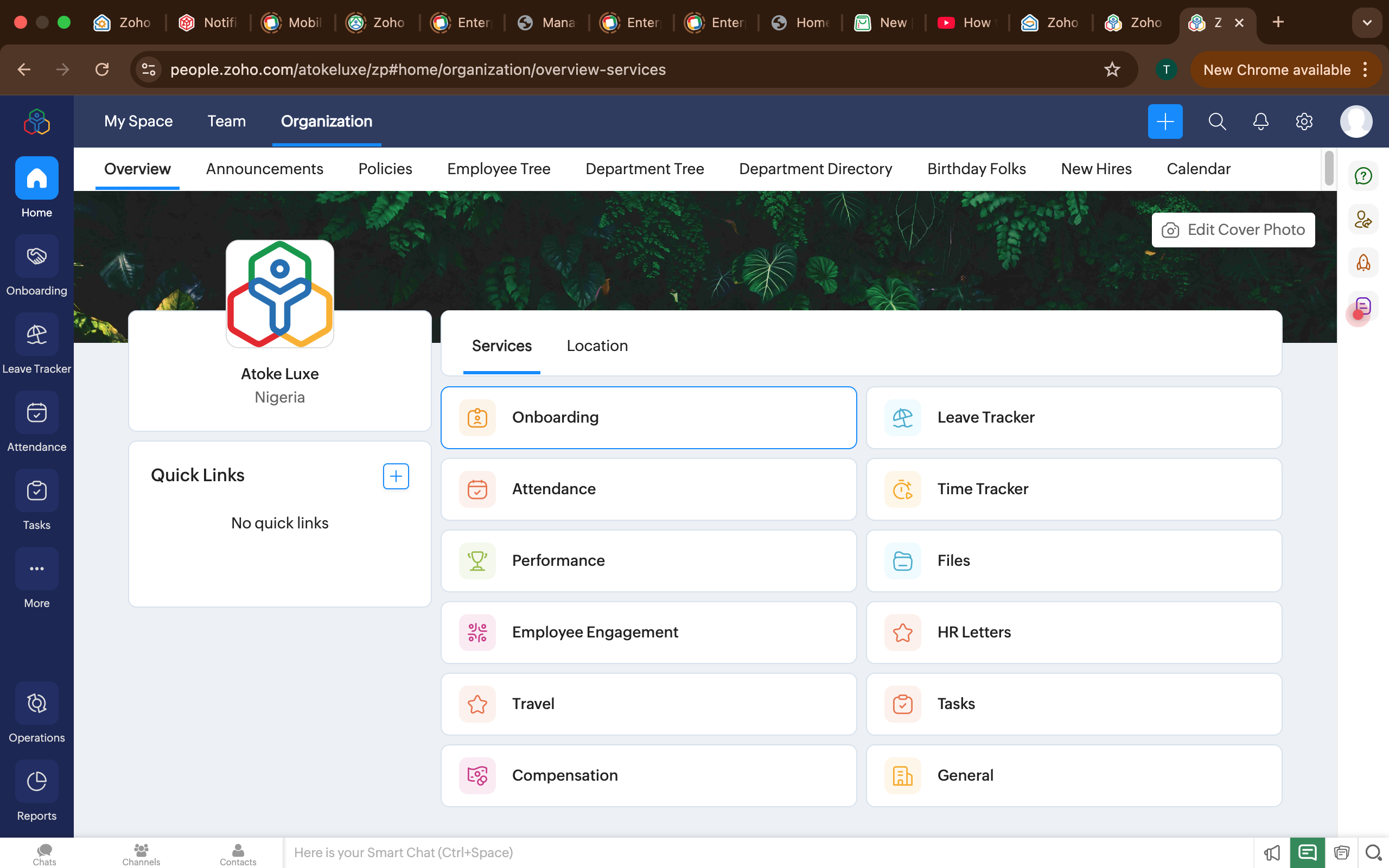Open the help question mark icon

point(1363,176)
